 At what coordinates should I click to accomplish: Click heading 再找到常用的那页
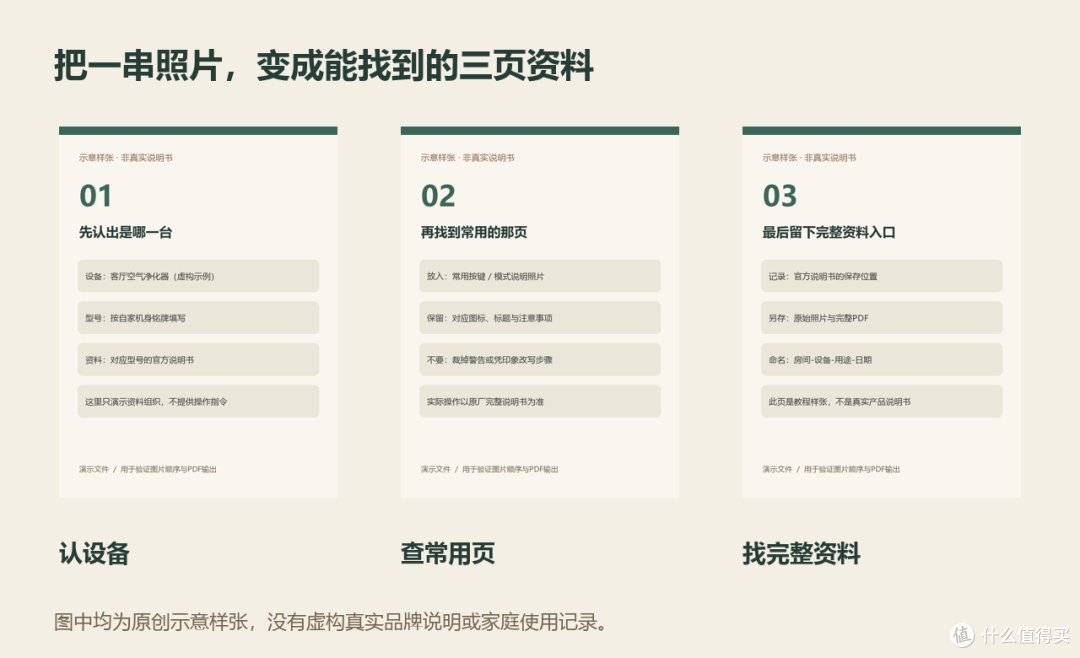pos(474,232)
